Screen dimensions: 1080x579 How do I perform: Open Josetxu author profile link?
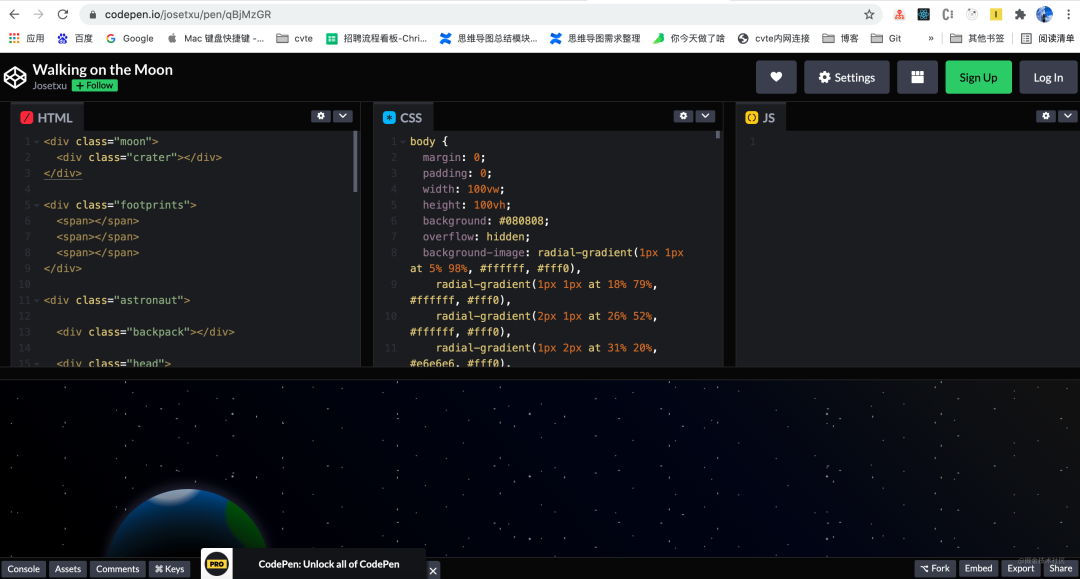(50, 85)
